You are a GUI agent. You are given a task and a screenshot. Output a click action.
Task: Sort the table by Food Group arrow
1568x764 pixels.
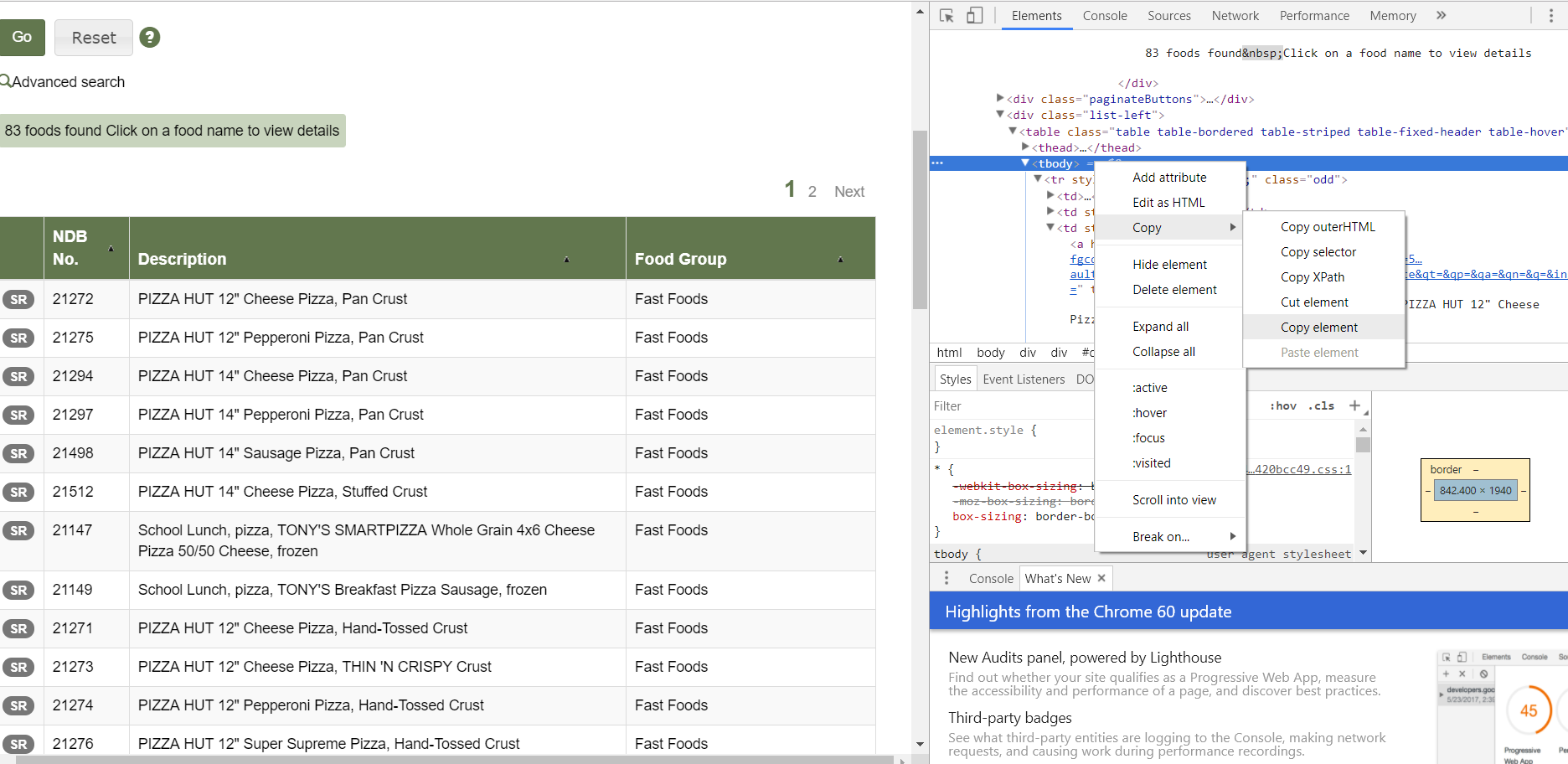tap(840, 260)
